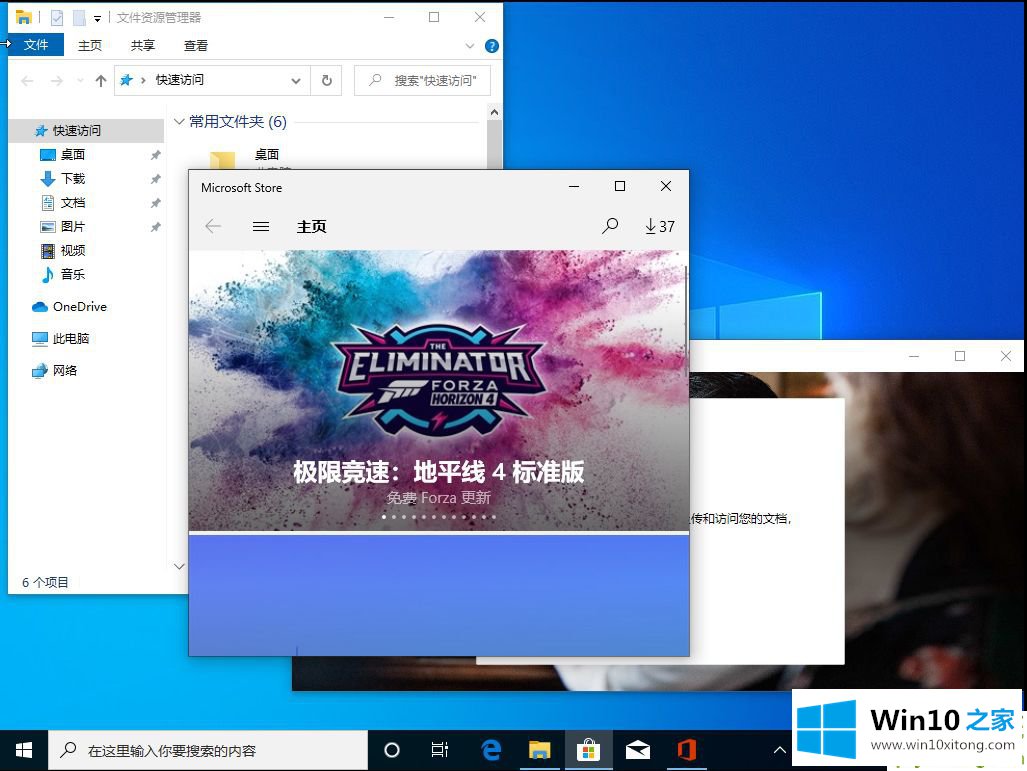
Task: Click the Microsoft Store vertical scrollbar
Action: [686, 321]
